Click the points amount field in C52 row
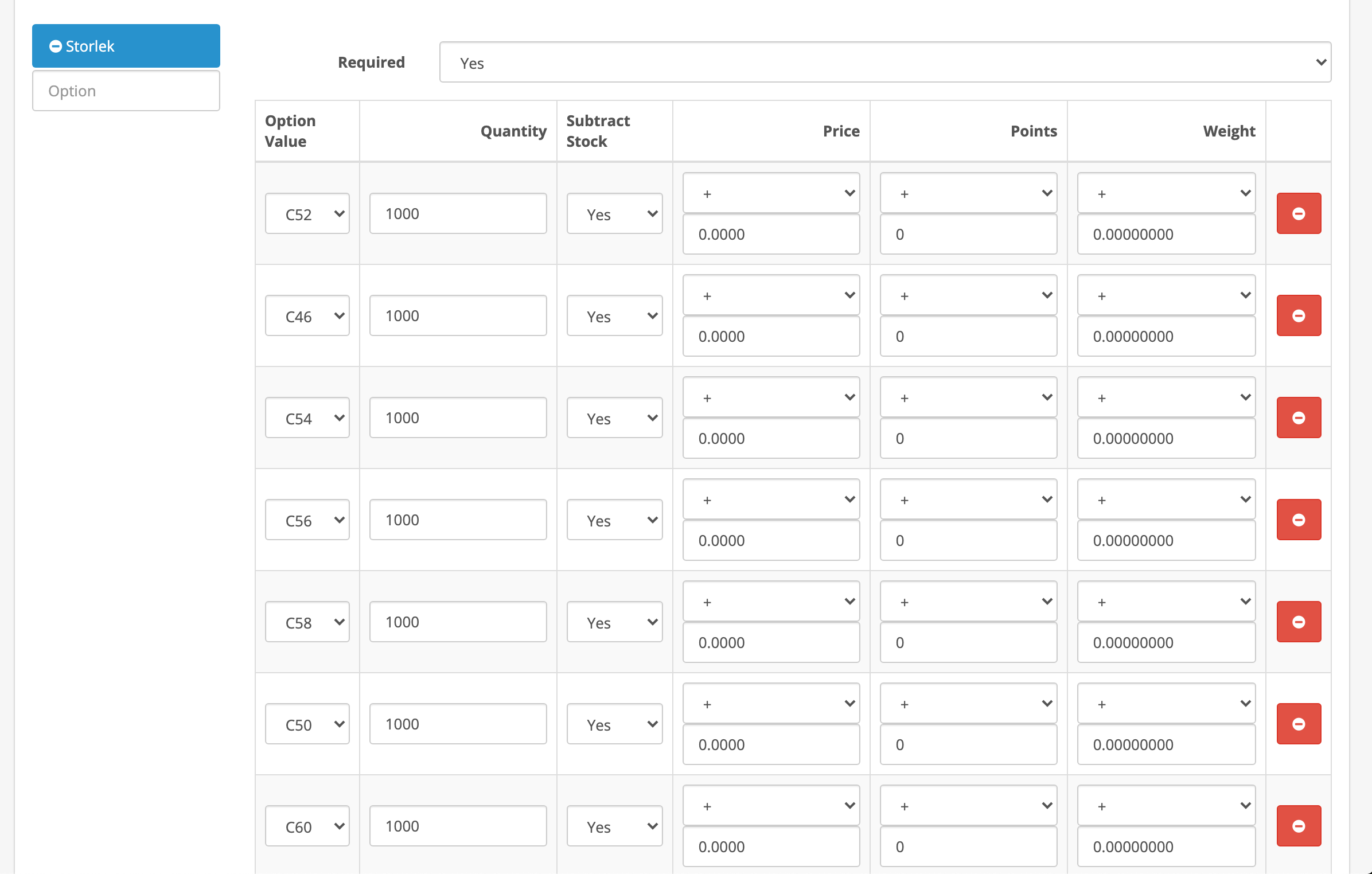1372x874 pixels. click(969, 234)
